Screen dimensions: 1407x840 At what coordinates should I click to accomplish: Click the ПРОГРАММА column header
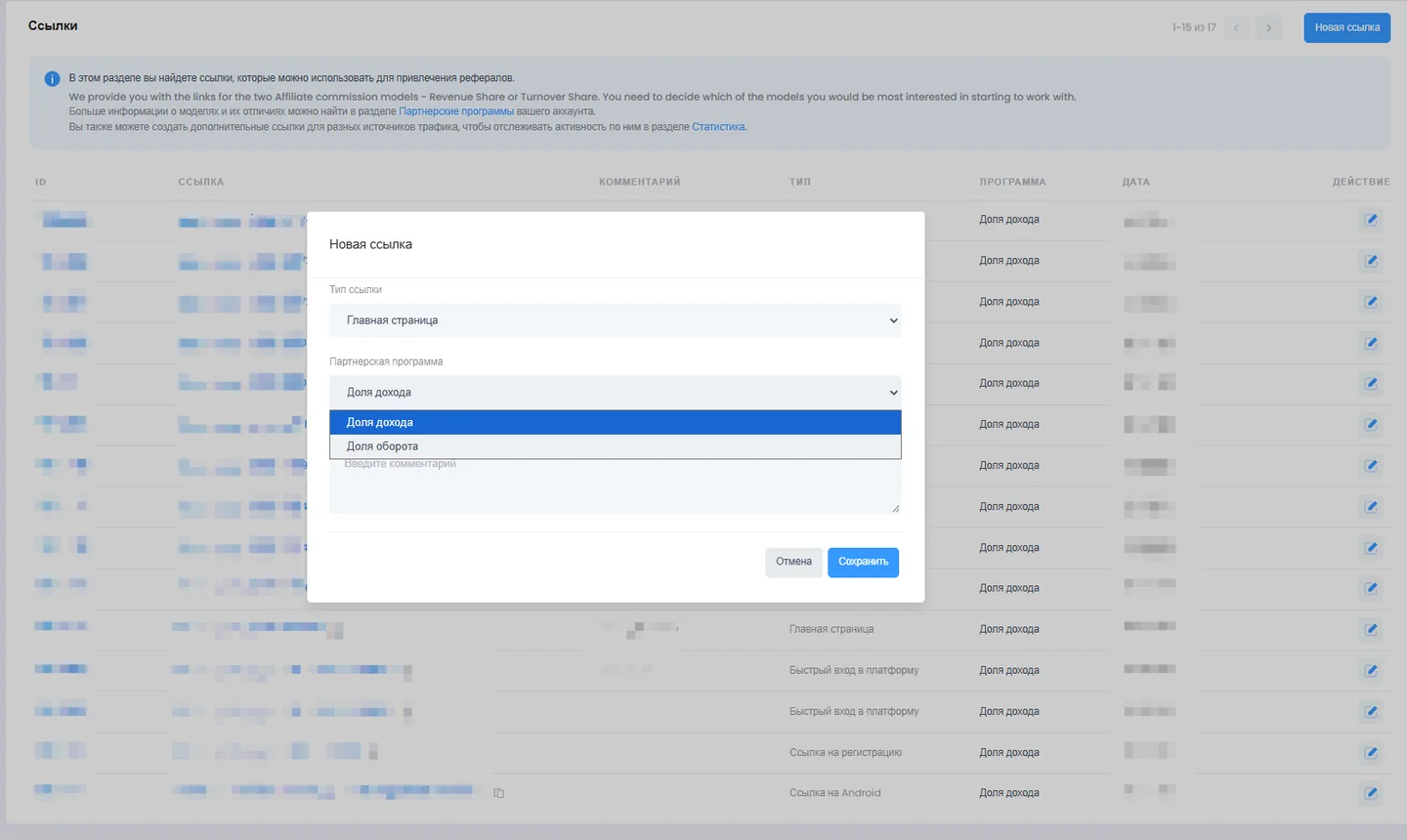click(1012, 182)
